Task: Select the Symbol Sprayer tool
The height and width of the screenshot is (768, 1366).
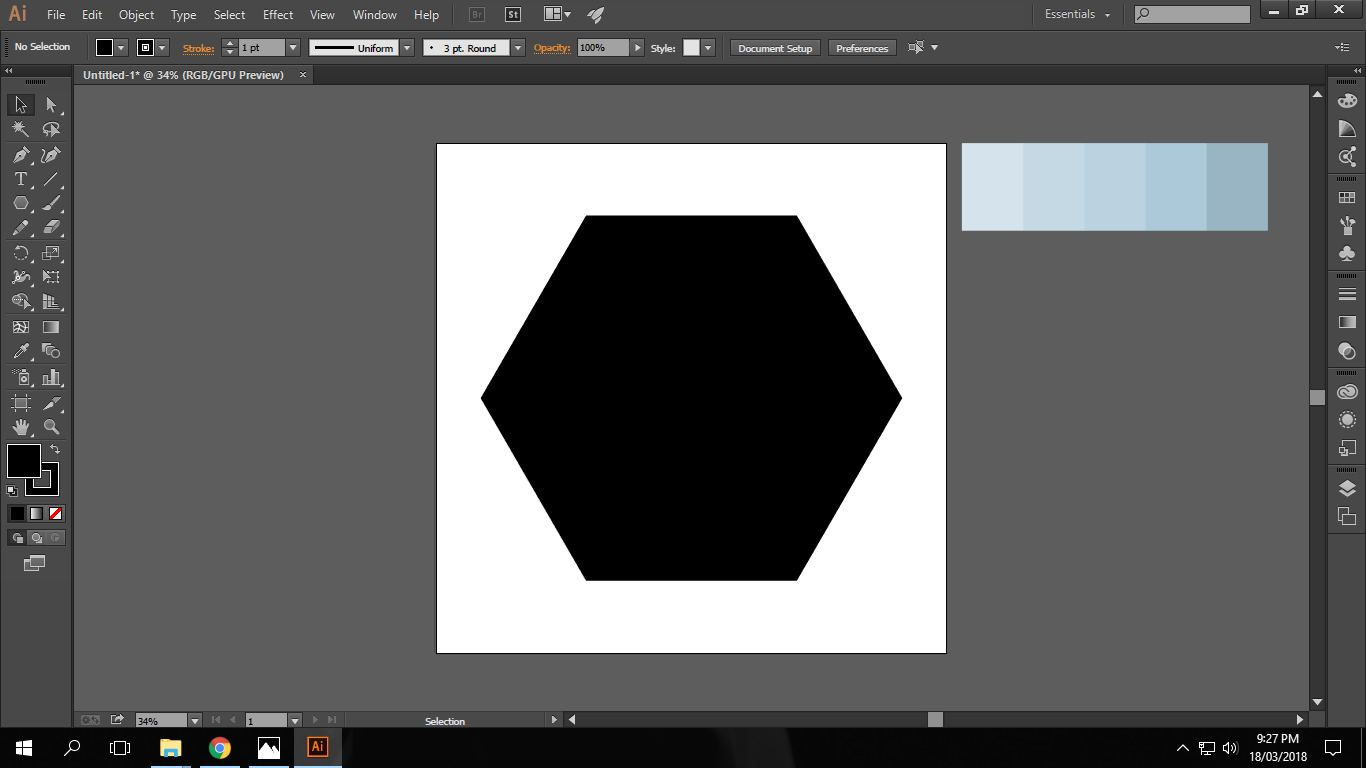Action: [x=21, y=377]
